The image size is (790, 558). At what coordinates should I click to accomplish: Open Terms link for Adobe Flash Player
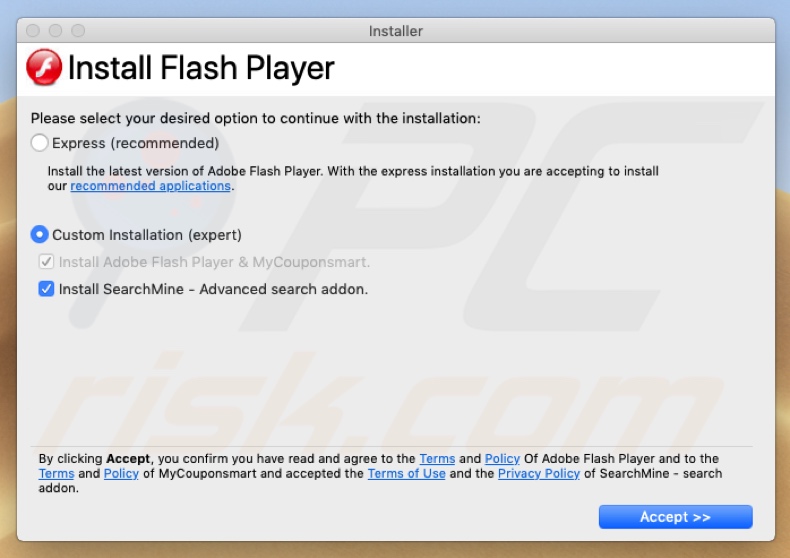coord(437,459)
